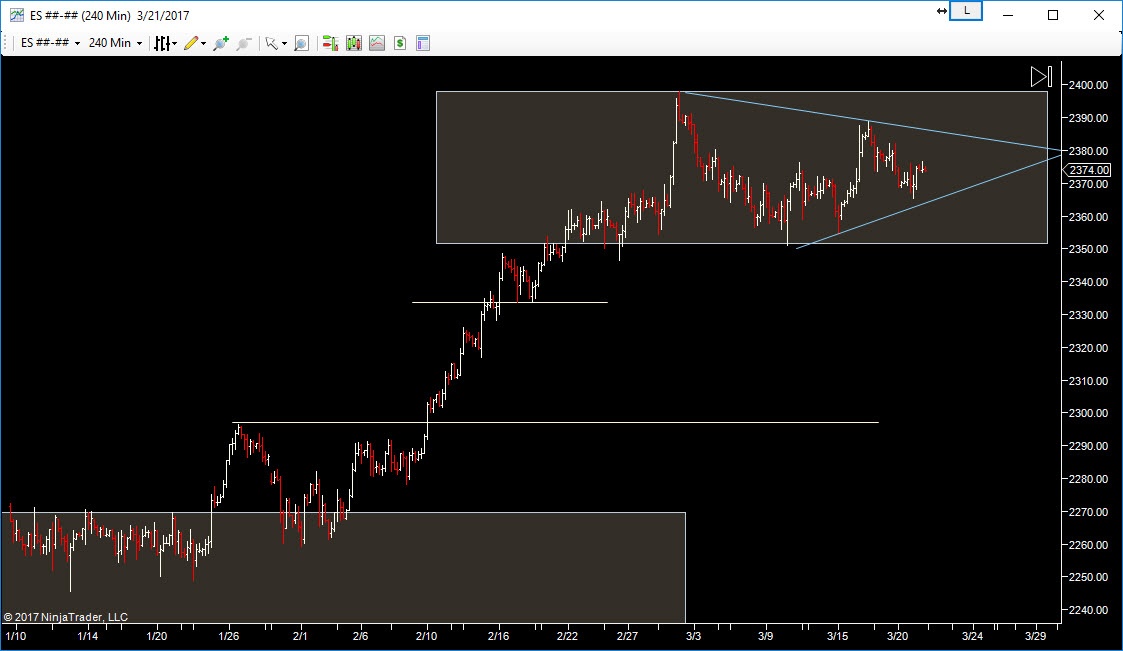Expand the 240 Min interval dropdown

(x=115, y=43)
